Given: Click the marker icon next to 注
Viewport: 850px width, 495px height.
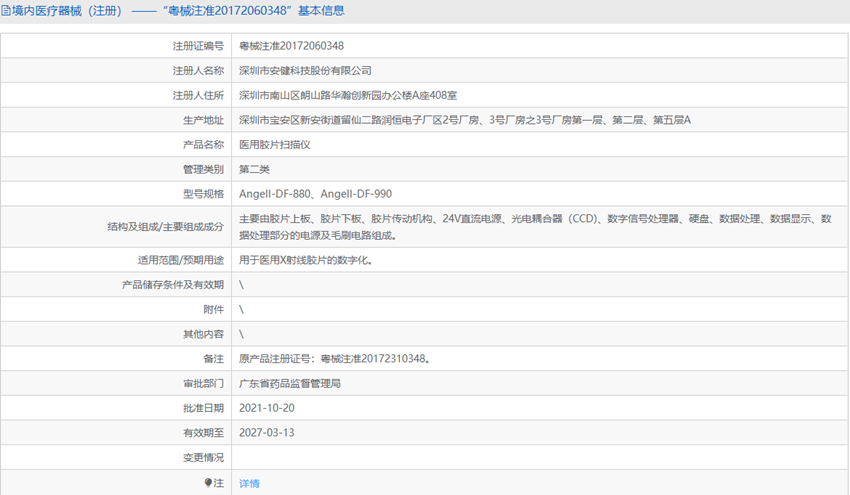Looking at the screenshot, I should (x=208, y=482).
